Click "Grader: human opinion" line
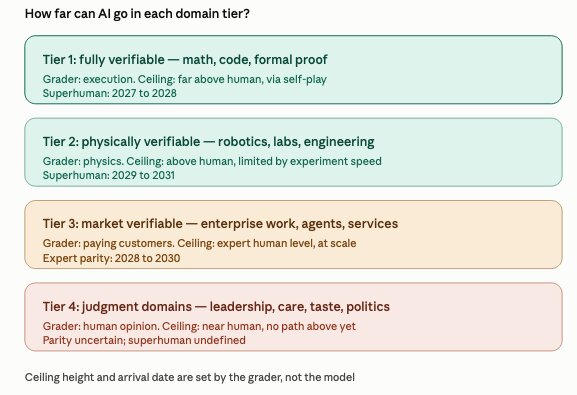 [x=199, y=326]
